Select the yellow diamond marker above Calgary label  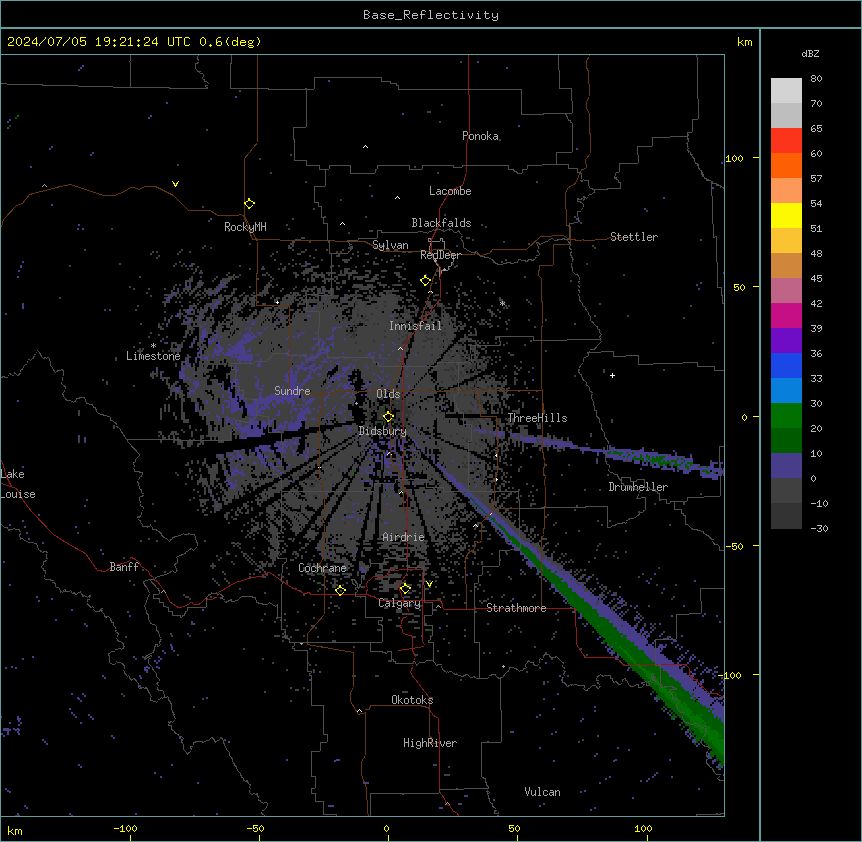tap(405, 589)
